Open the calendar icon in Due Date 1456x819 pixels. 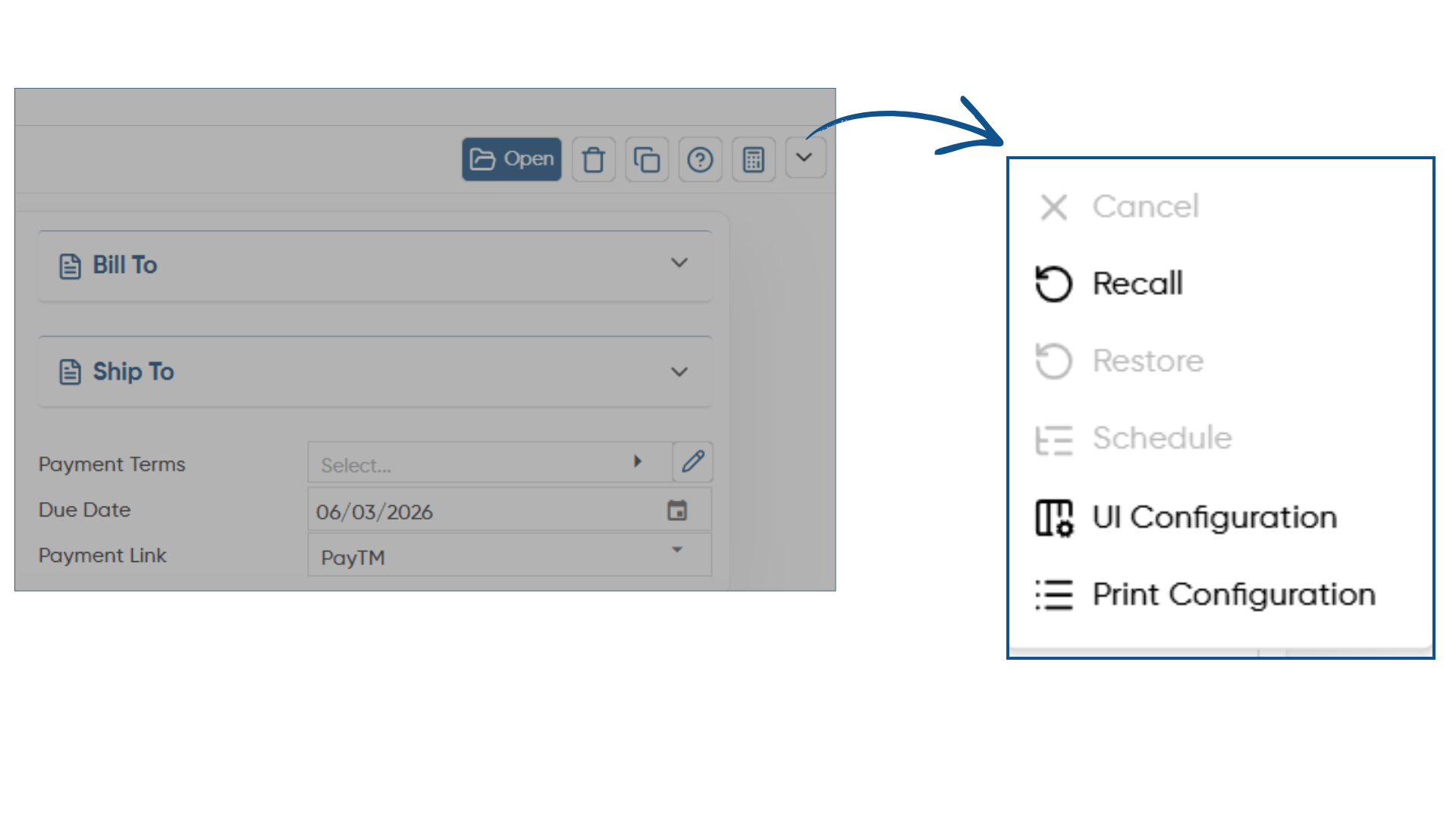click(677, 510)
